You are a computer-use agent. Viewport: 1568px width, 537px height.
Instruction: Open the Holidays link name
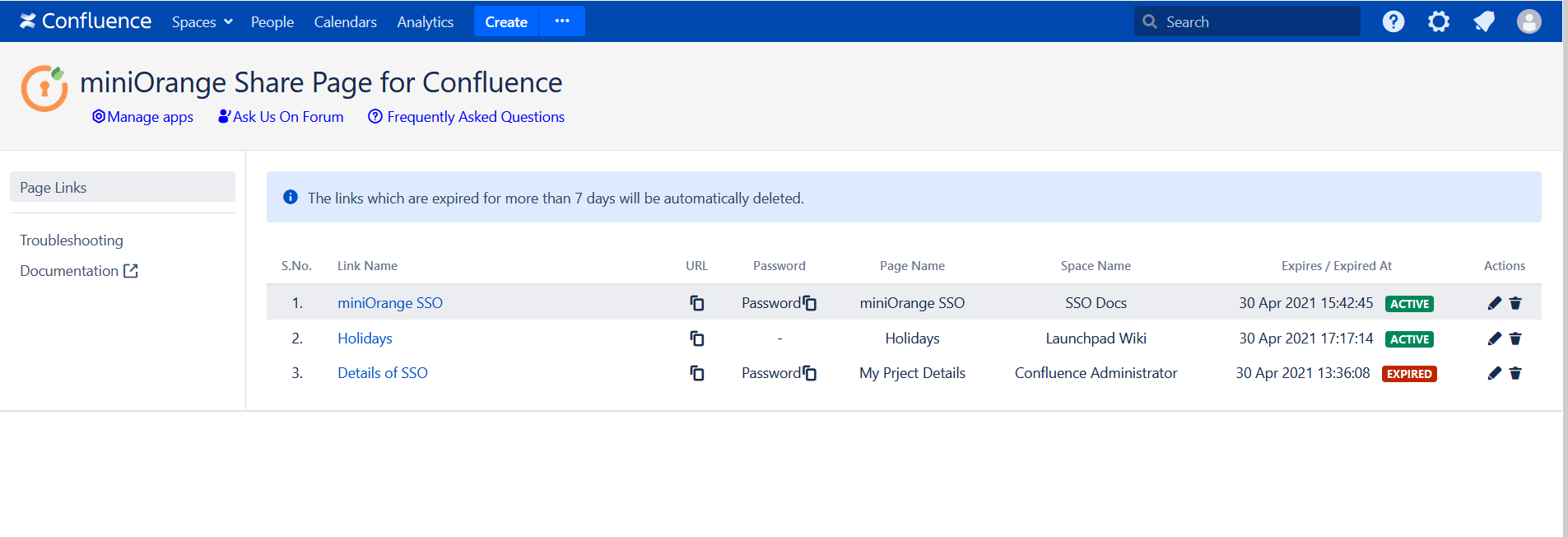click(x=365, y=339)
